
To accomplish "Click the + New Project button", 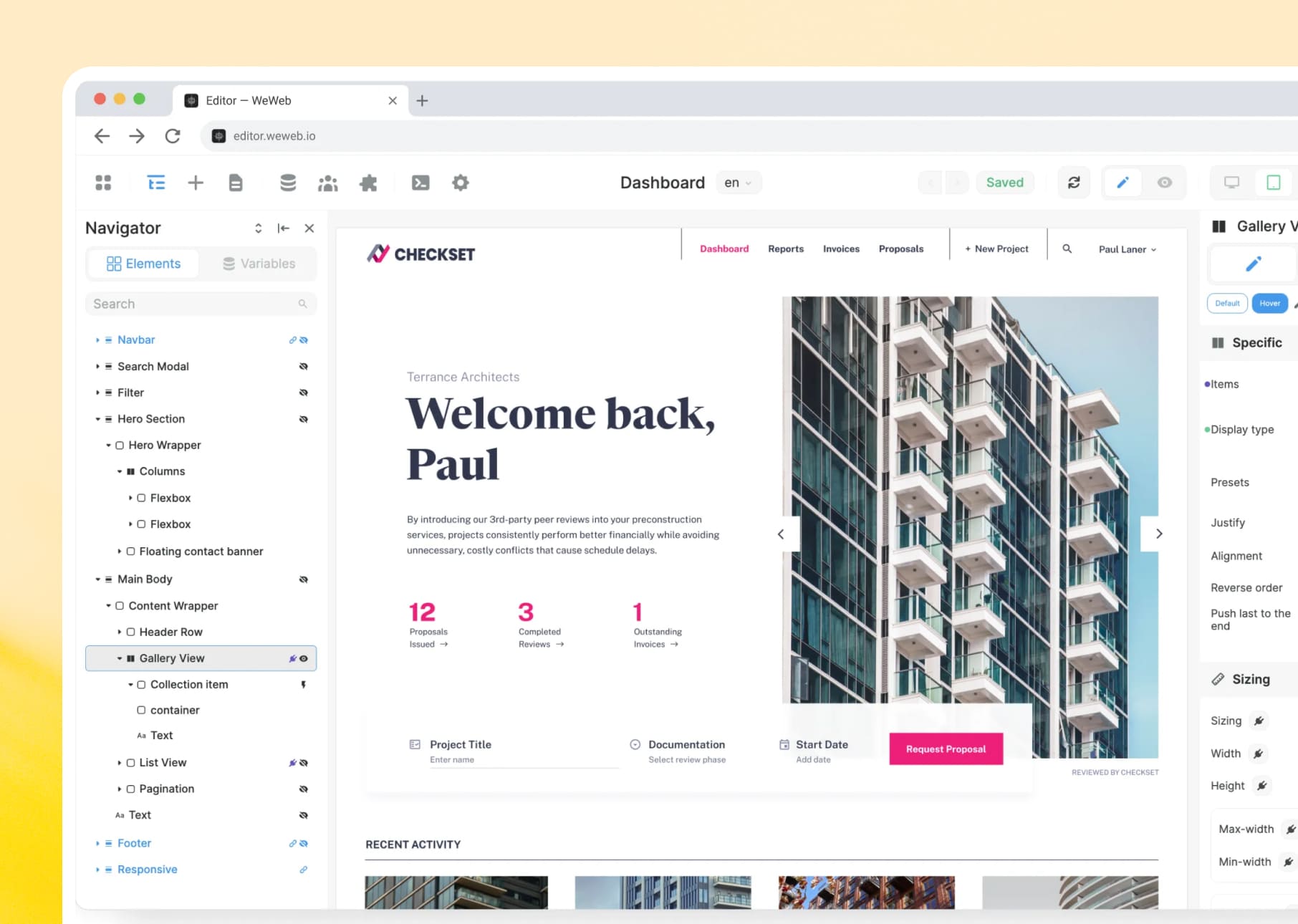I will [996, 249].
